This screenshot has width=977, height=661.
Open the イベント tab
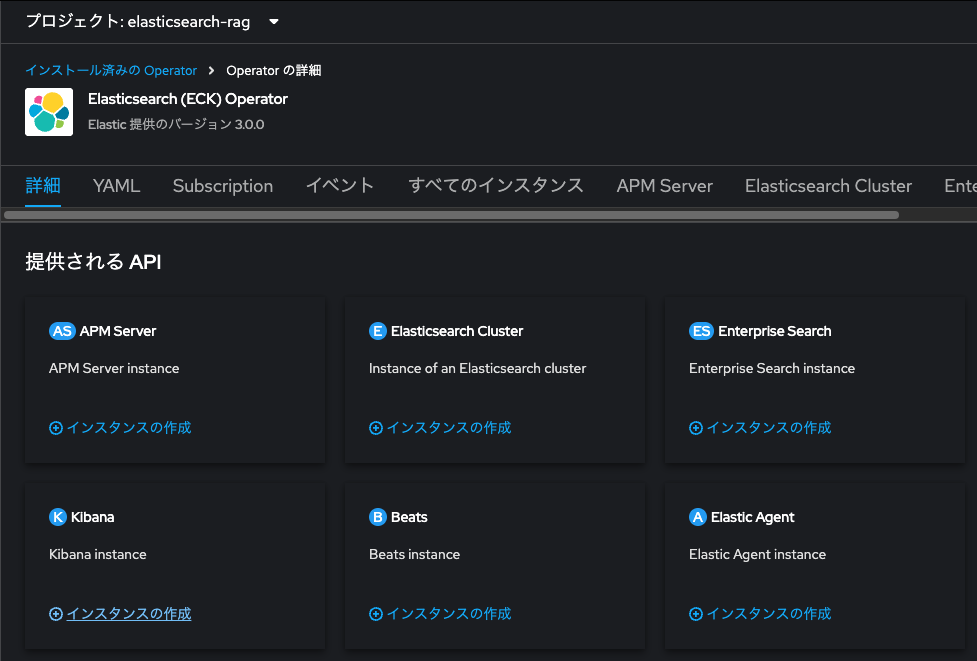tap(340, 186)
